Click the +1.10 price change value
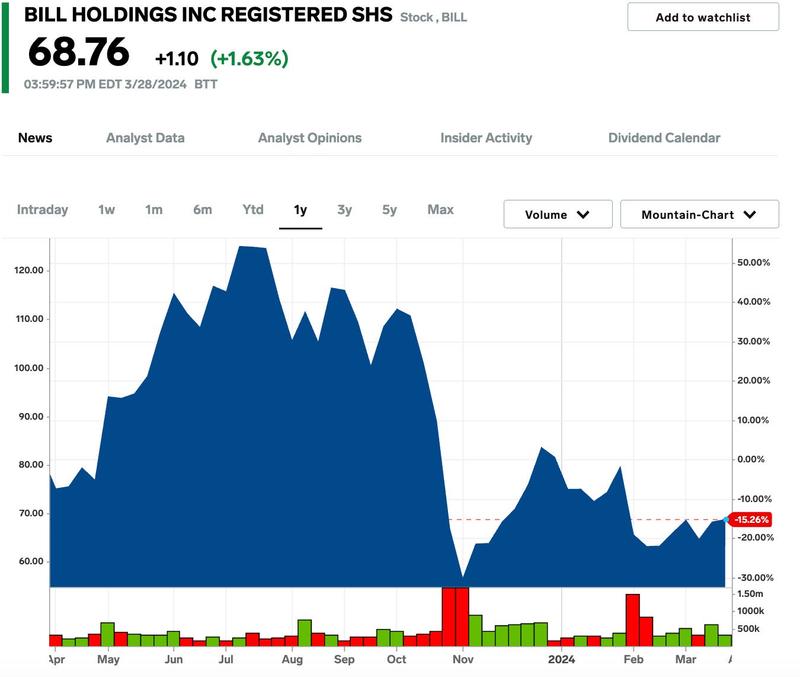800x677 pixels. (177, 59)
